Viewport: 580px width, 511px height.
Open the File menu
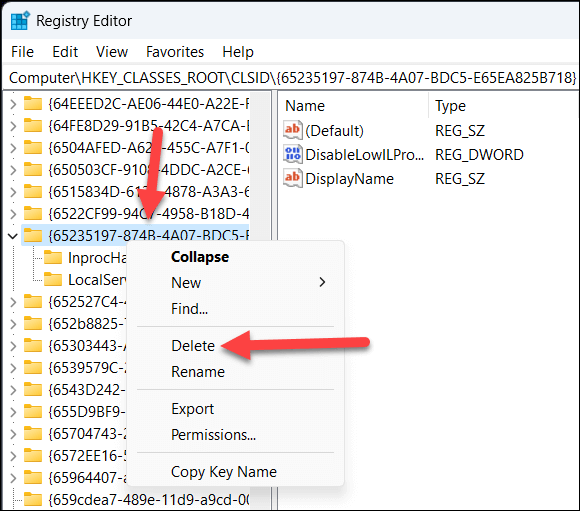(22, 52)
